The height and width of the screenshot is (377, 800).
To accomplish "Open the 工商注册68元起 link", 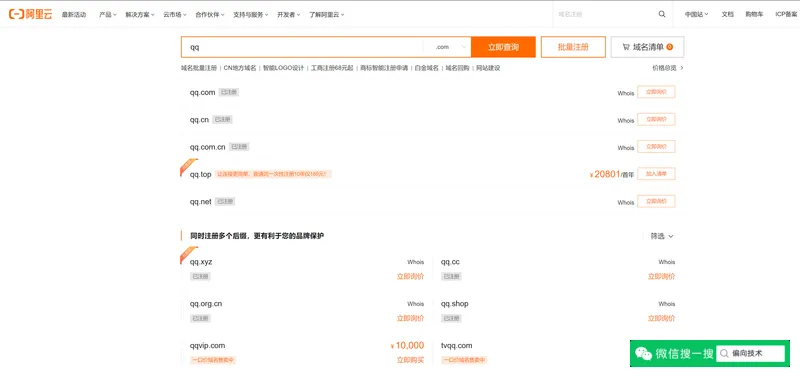I will pos(332,68).
